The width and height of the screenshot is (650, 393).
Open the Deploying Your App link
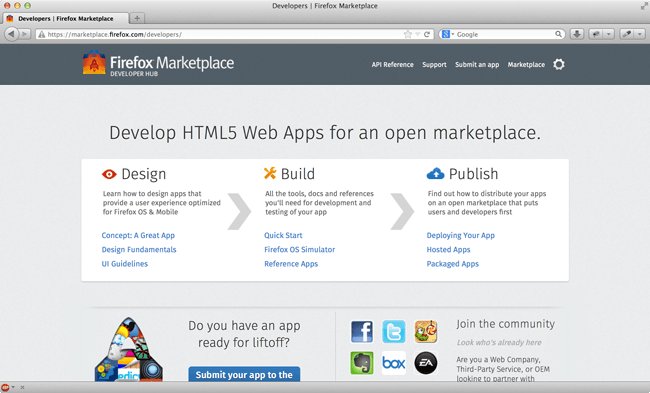pyautogui.click(x=461, y=235)
